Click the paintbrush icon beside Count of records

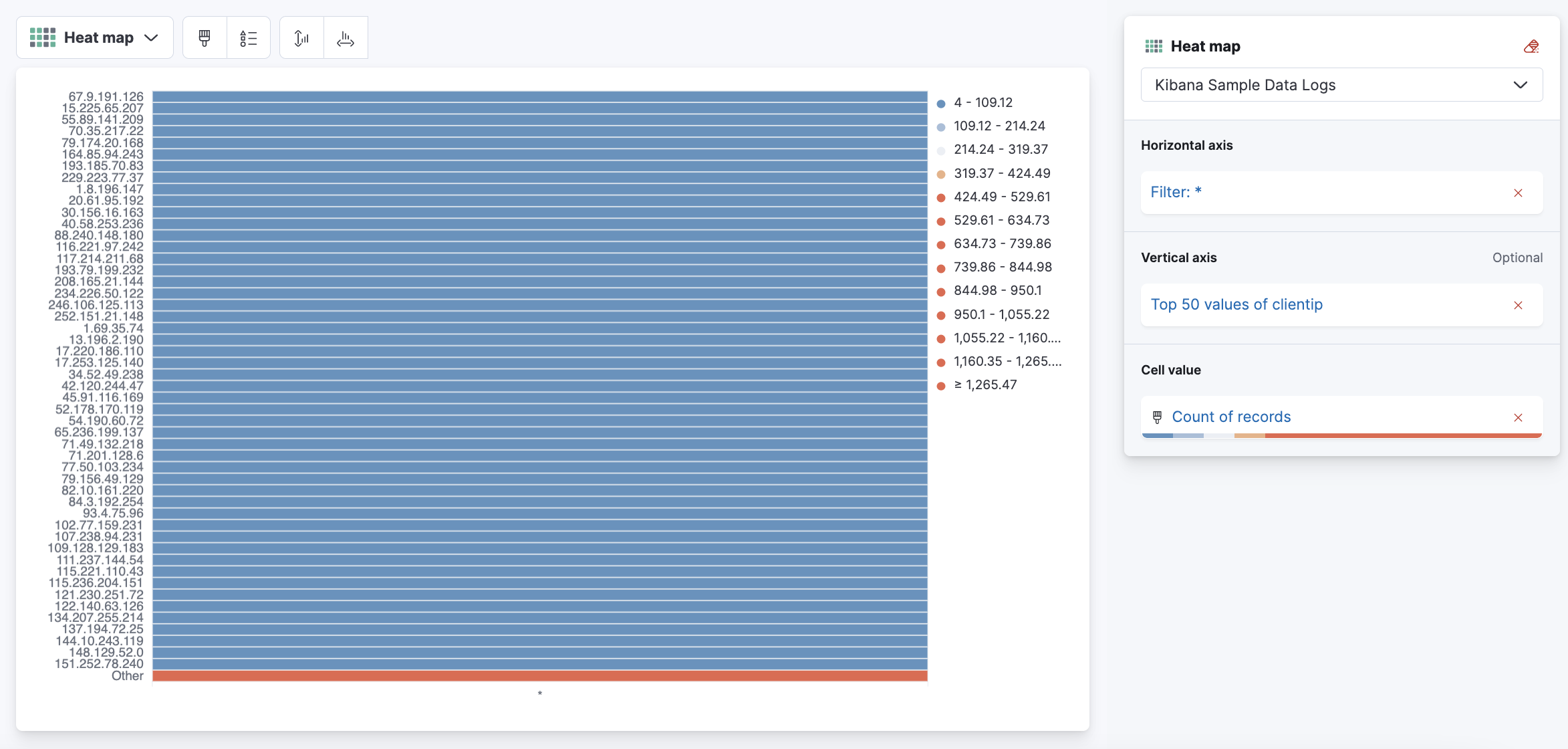pyautogui.click(x=1157, y=416)
